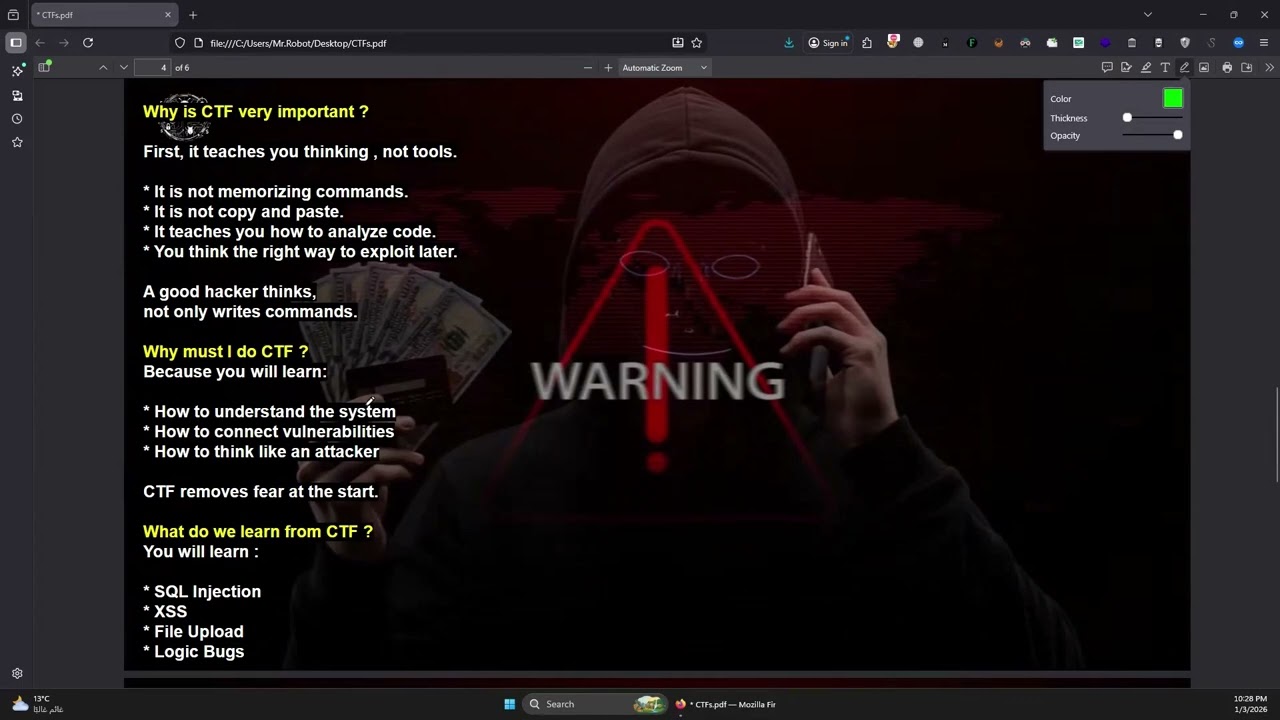Select the highlight tool

click(1146, 67)
